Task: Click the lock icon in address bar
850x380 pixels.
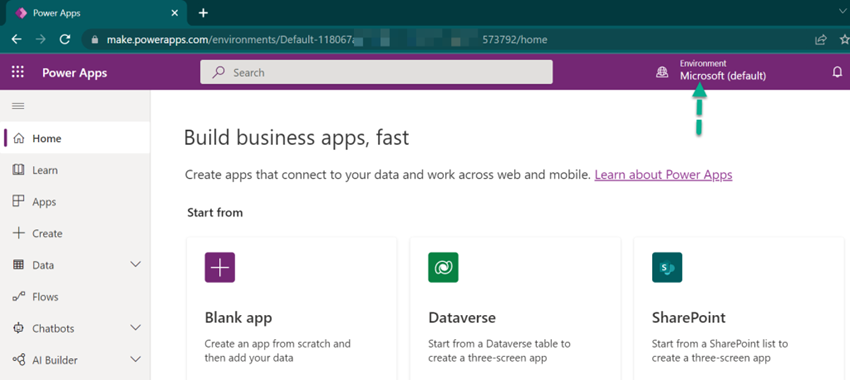Action: pos(96,40)
